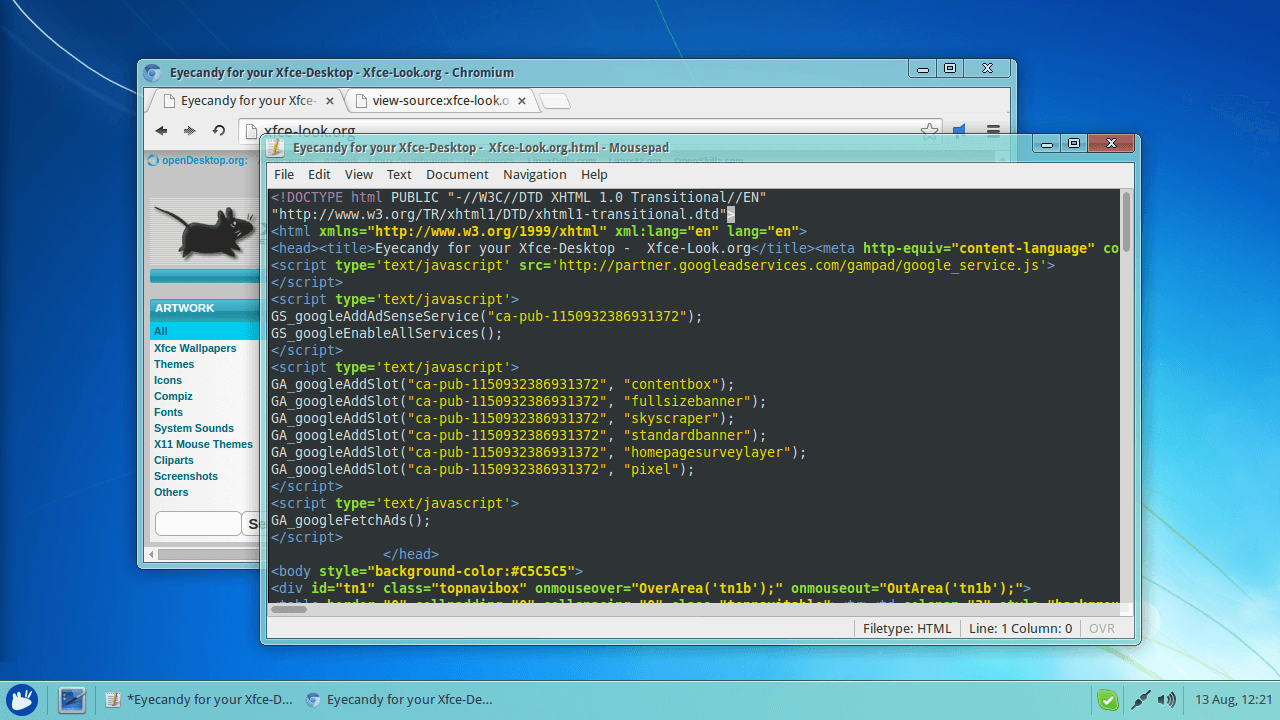
Task: Click the show desktop launcher in taskbar
Action: click(x=72, y=700)
